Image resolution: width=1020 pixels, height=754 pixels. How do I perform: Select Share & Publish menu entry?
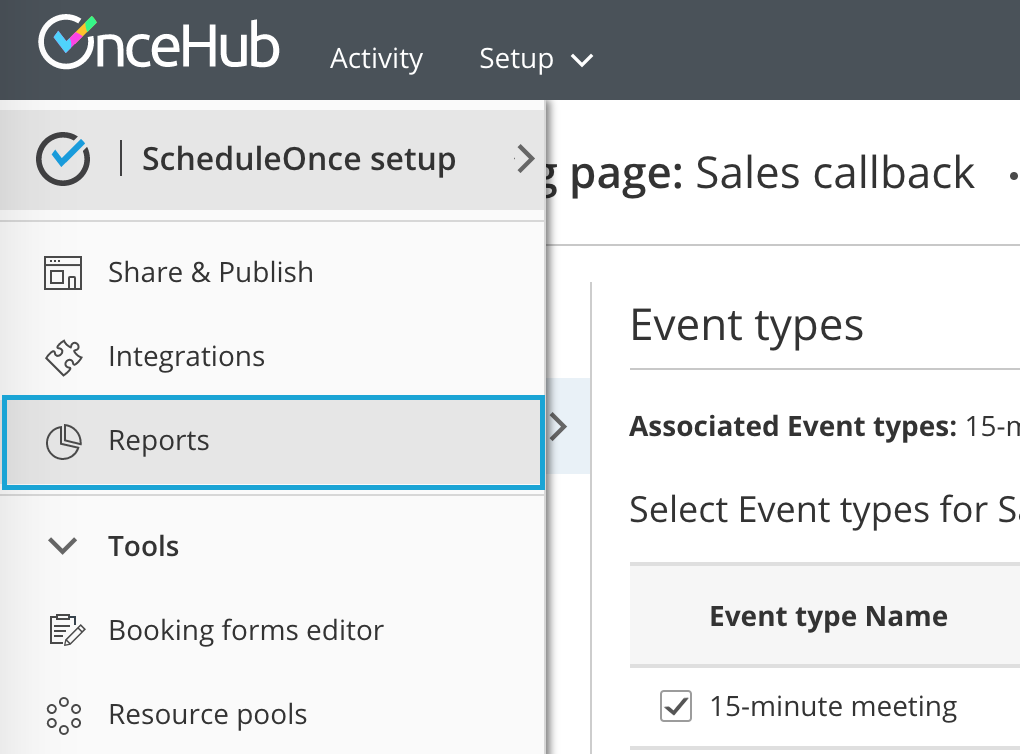[x=210, y=272]
